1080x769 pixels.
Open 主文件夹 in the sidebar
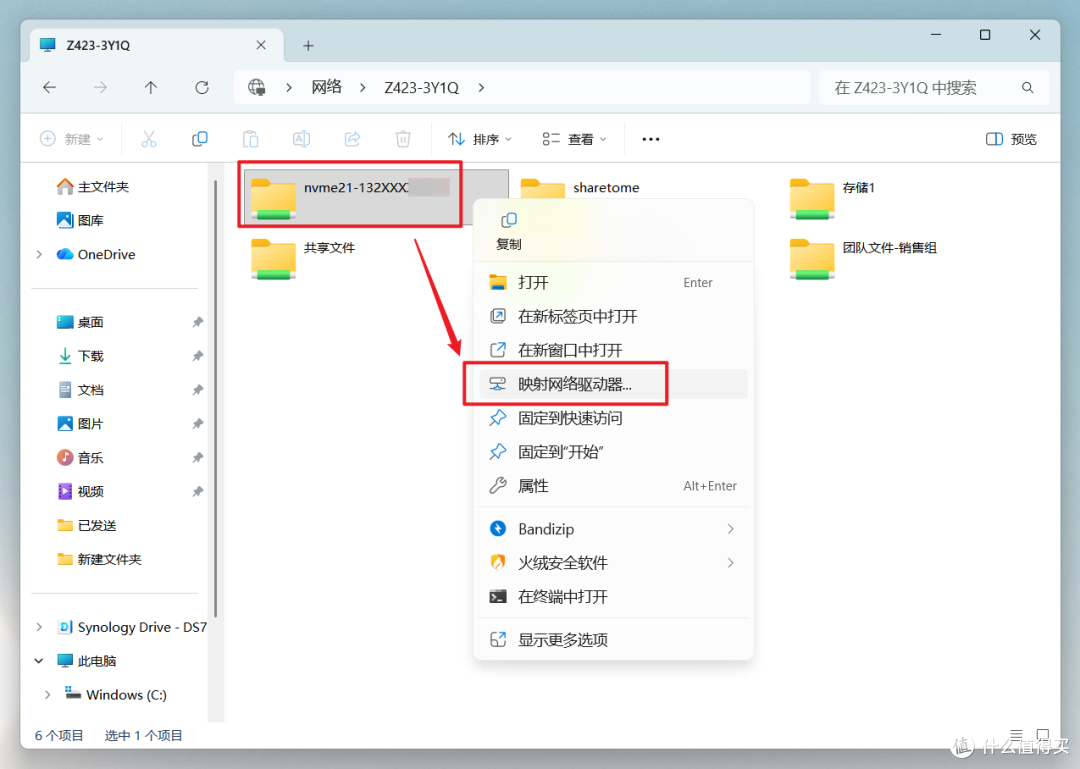tap(93, 187)
